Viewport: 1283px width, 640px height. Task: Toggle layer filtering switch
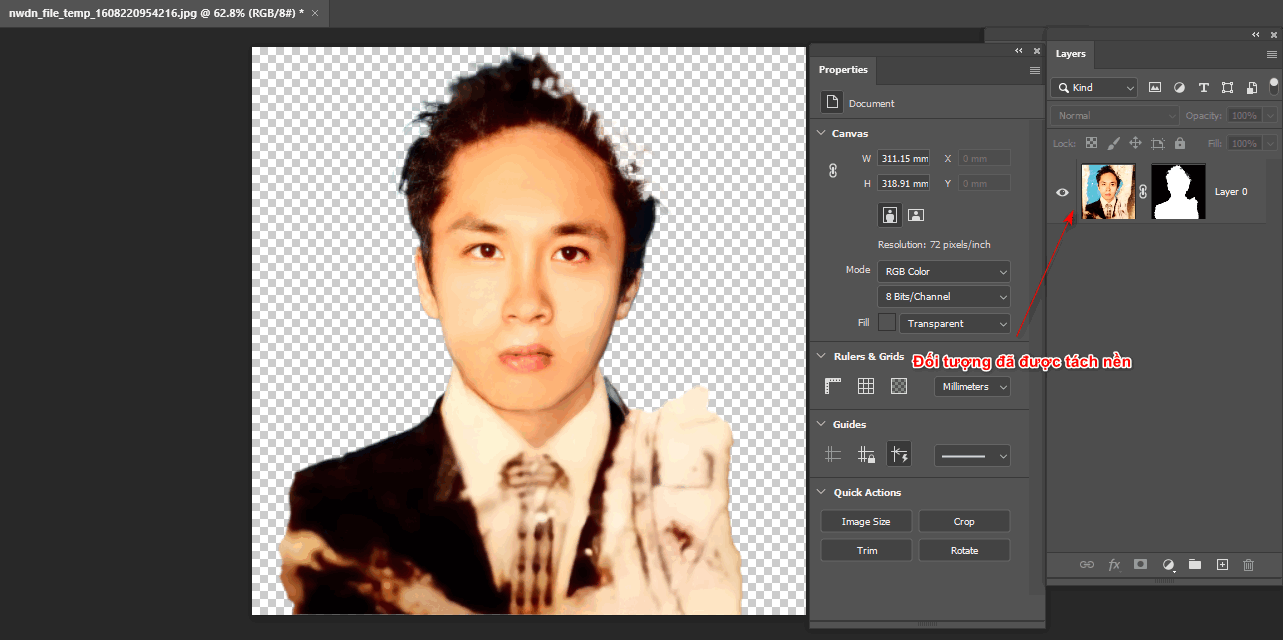click(1272, 87)
